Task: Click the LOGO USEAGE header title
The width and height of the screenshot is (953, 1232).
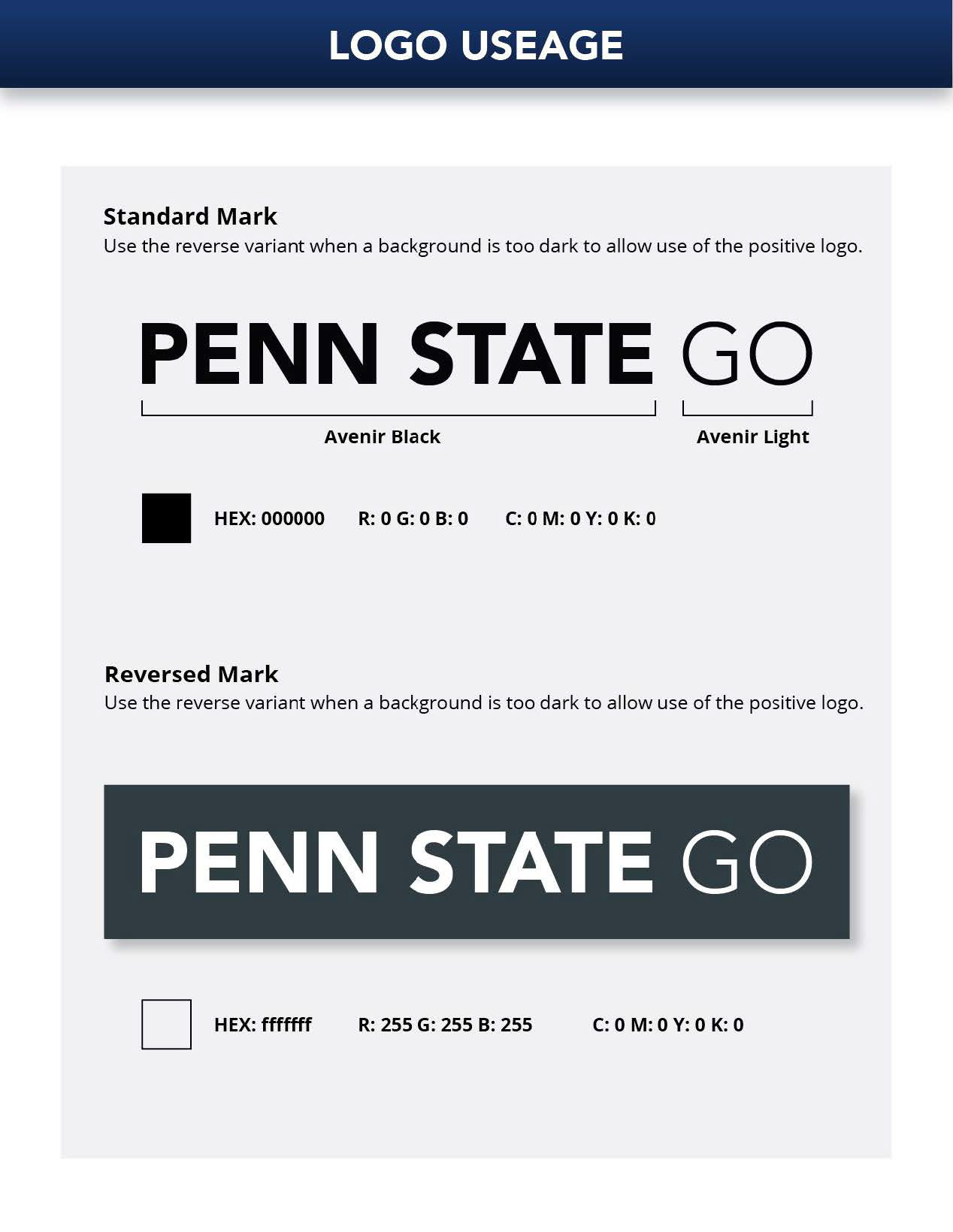Action: point(476,45)
